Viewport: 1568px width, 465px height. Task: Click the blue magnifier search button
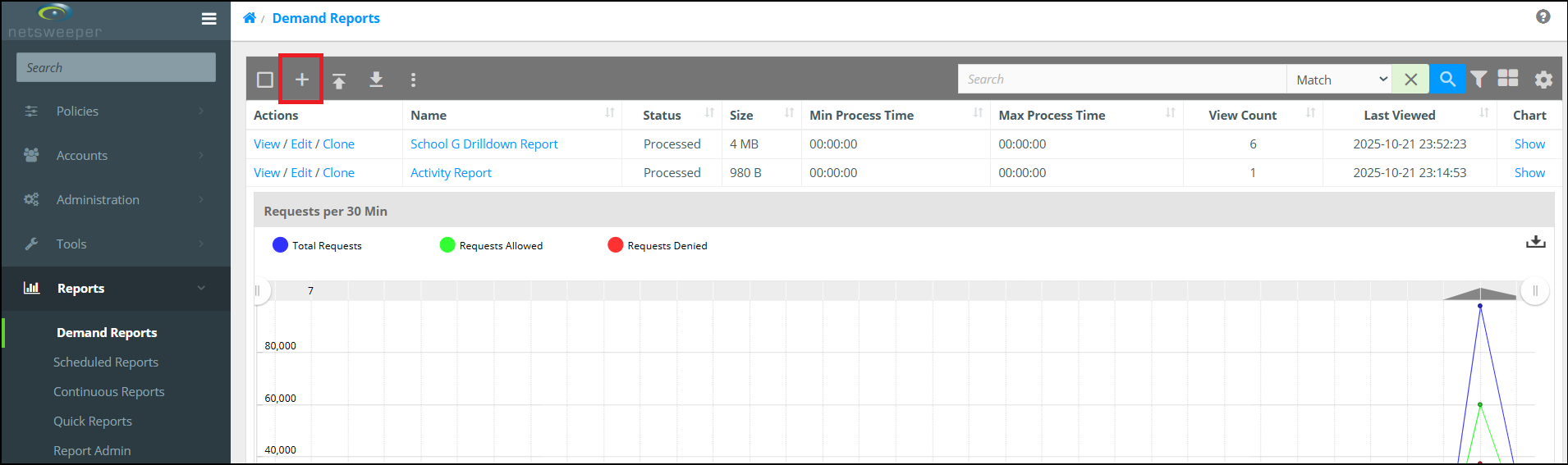[1447, 79]
